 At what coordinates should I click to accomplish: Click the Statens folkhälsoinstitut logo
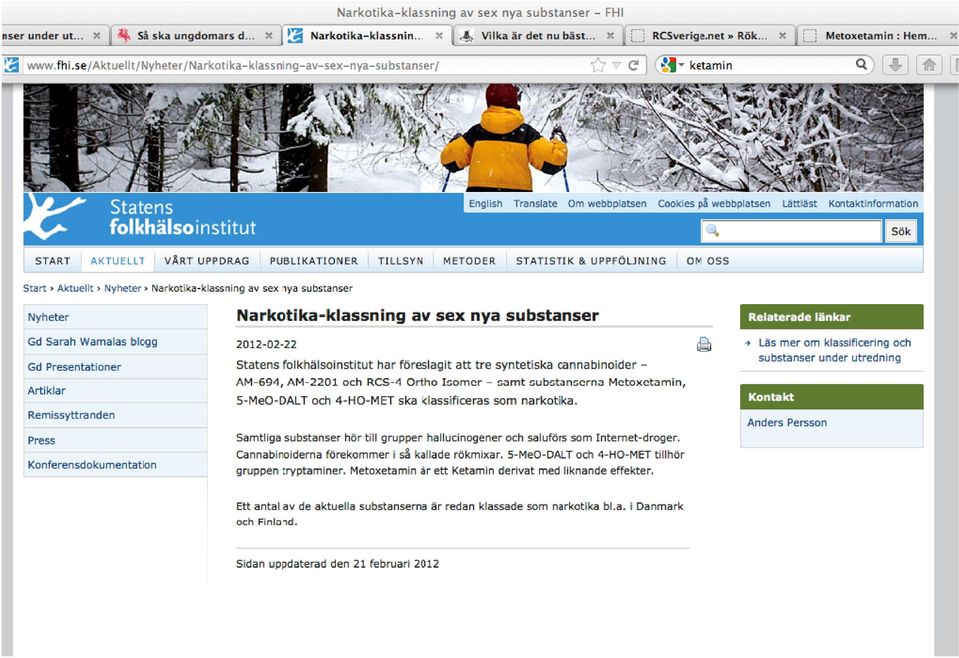(x=140, y=217)
